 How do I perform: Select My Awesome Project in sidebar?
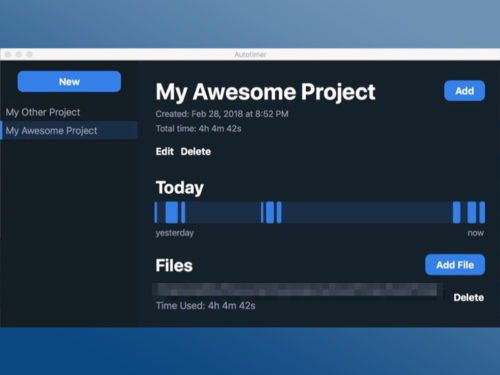(x=69, y=130)
